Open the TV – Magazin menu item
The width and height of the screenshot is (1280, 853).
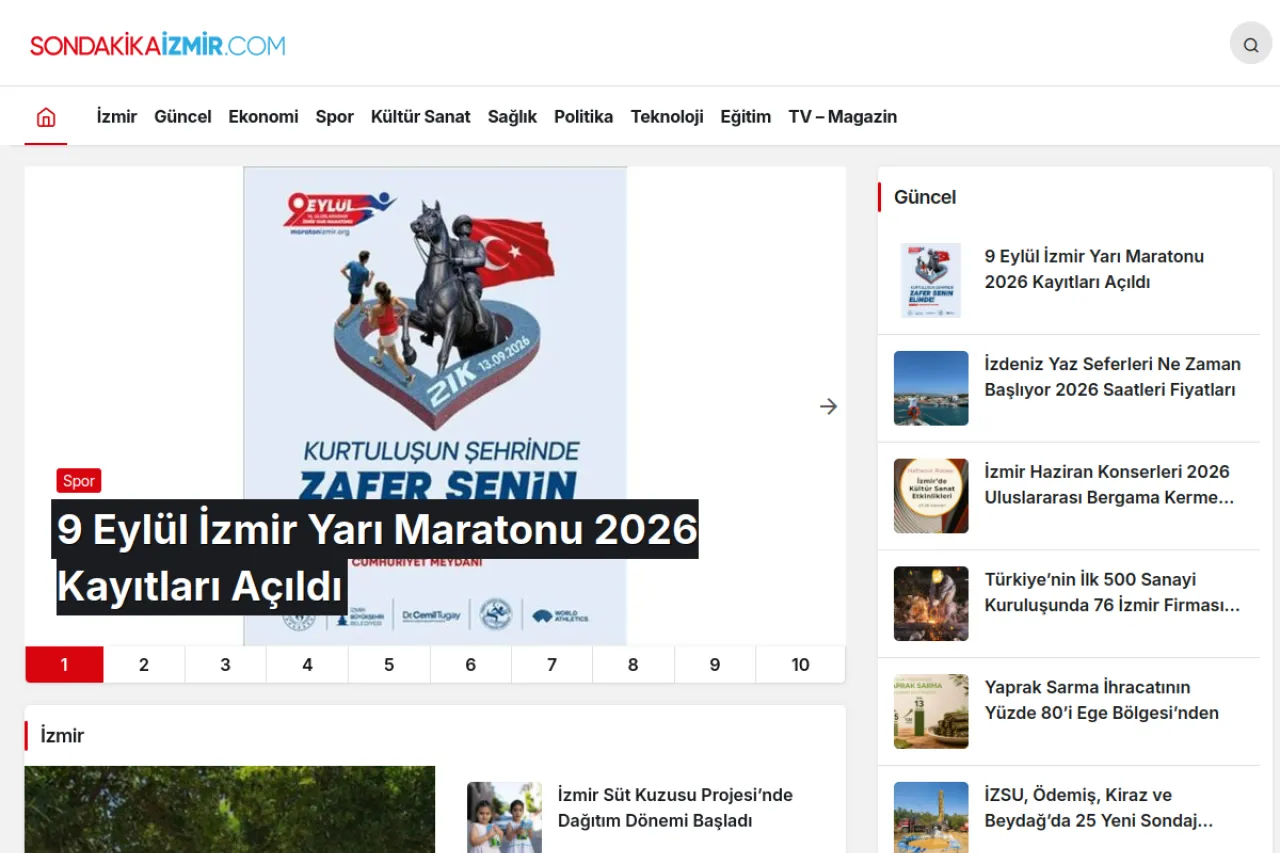842,116
